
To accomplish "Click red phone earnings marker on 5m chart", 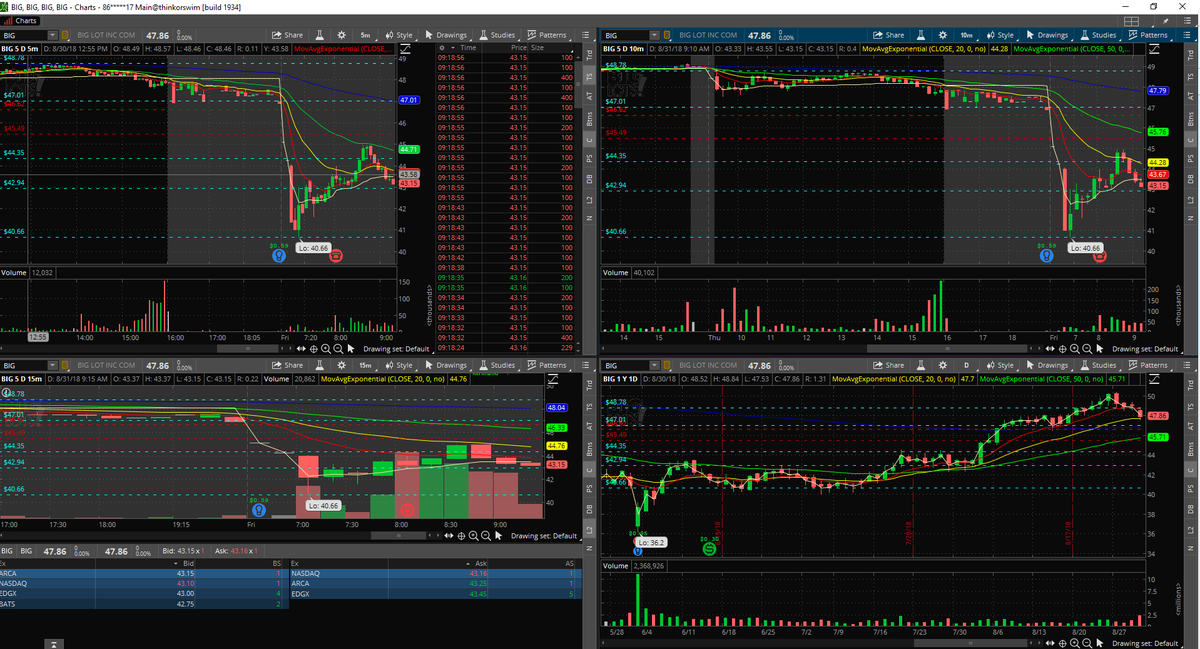I will click(x=335, y=255).
